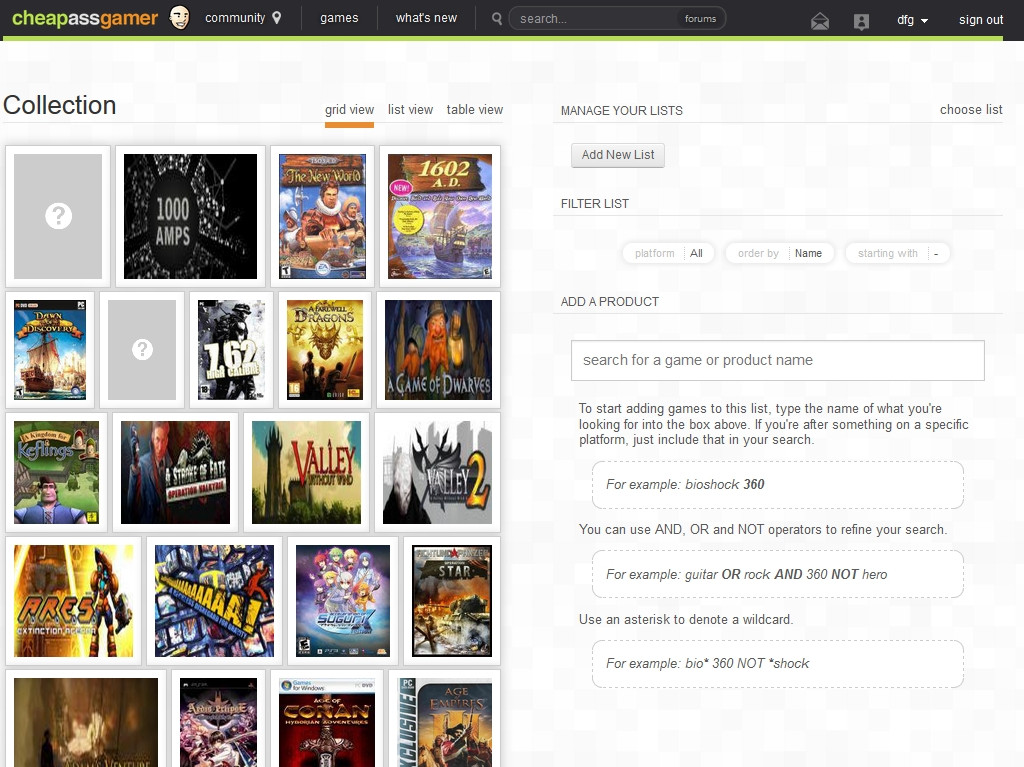Viewport: 1024px width, 767px height.
Task: Click the choose list link
Action: tap(971, 110)
